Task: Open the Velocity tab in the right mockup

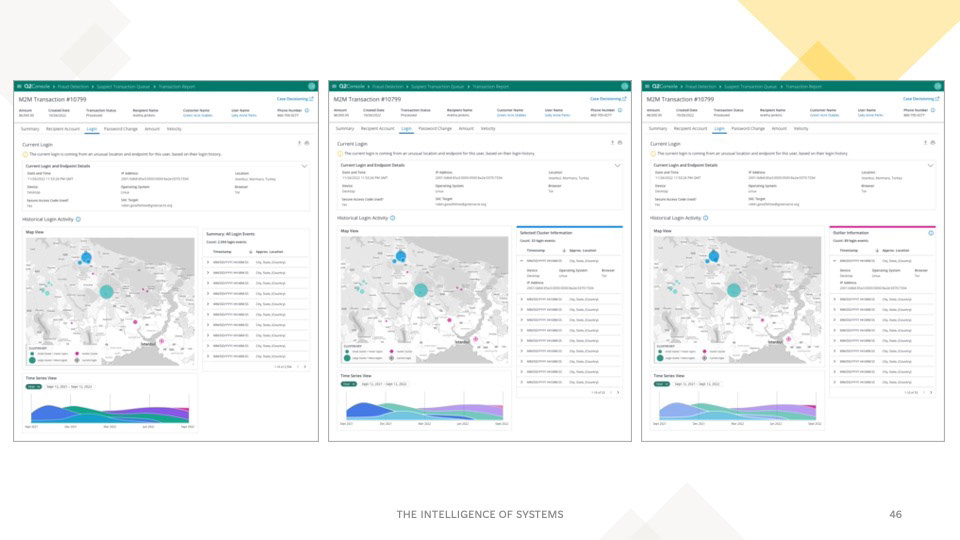Action: (x=801, y=129)
